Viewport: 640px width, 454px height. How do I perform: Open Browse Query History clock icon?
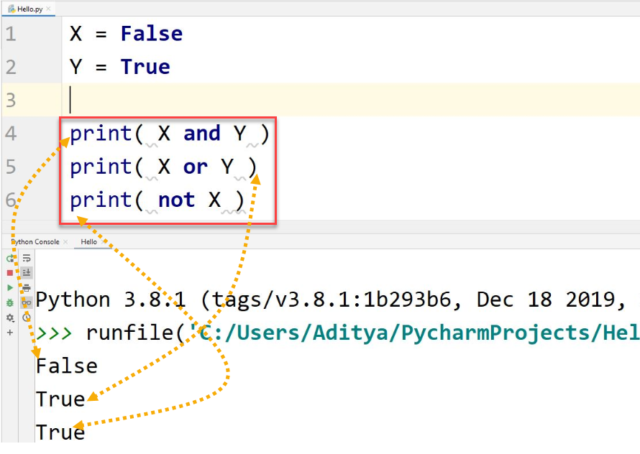coord(26,316)
